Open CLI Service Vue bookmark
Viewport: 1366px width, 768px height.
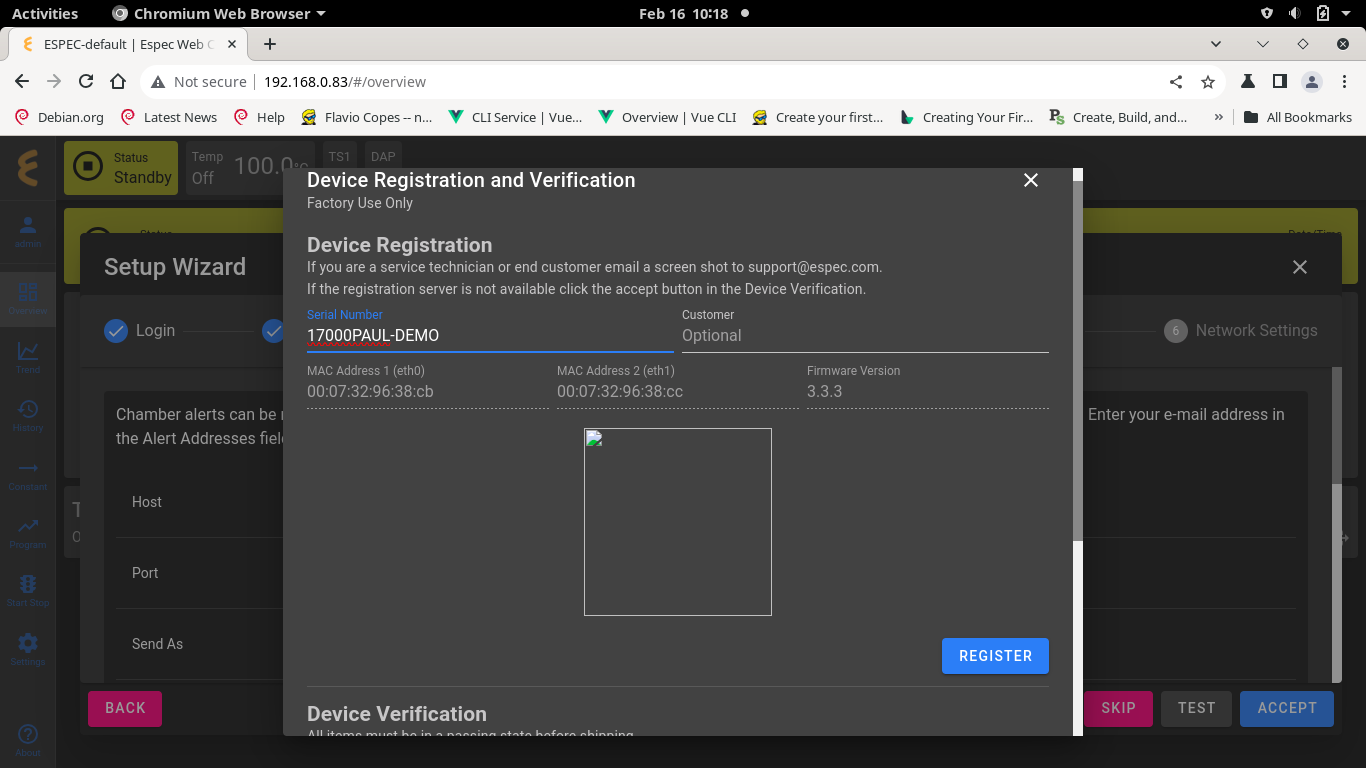(516, 117)
